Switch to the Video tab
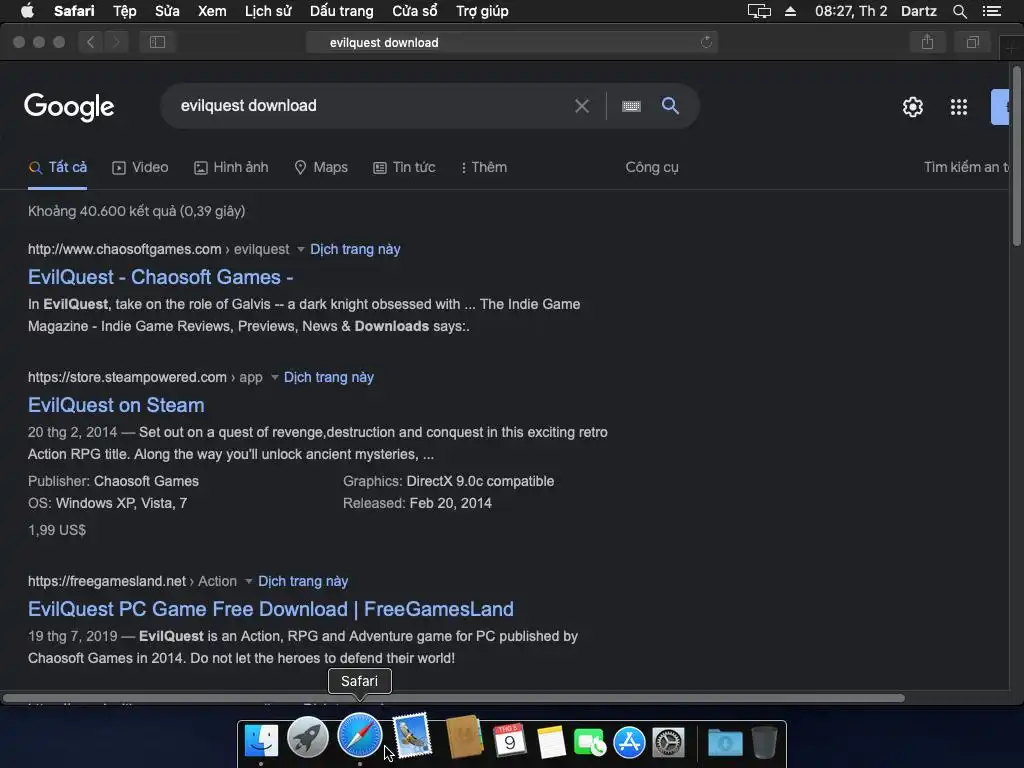The image size is (1024, 768). click(x=140, y=167)
